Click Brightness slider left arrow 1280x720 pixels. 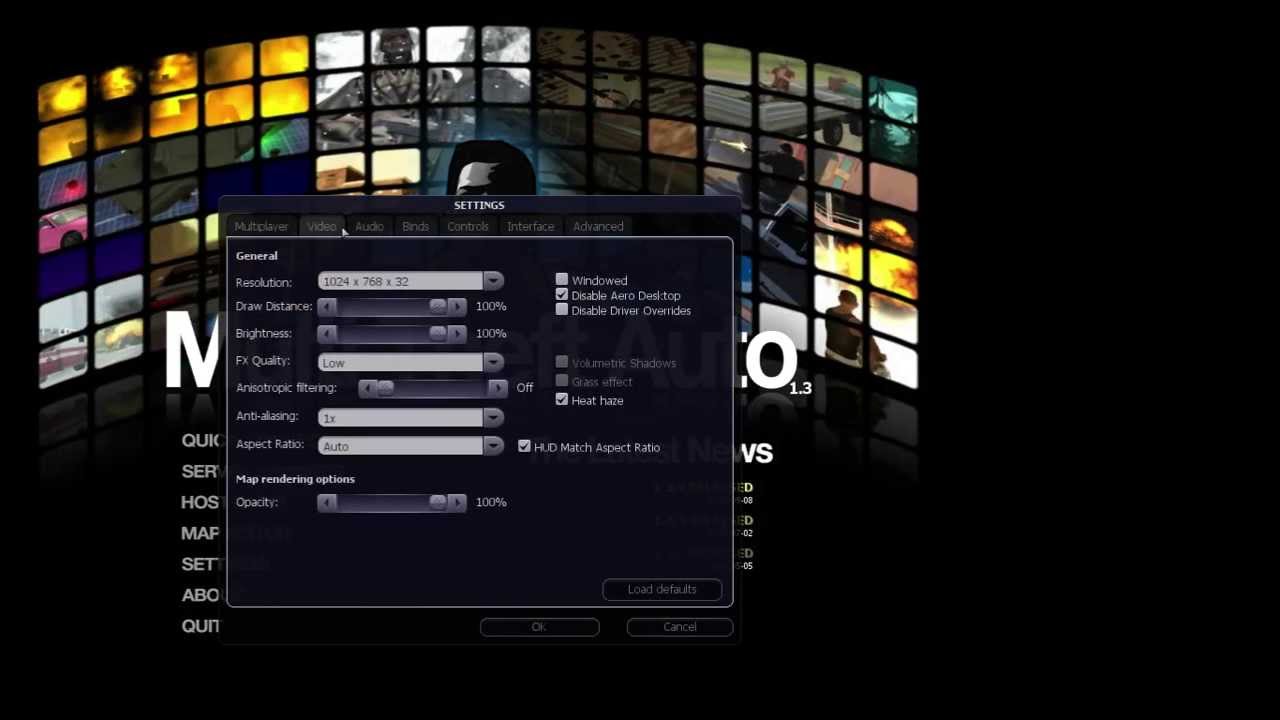(327, 333)
